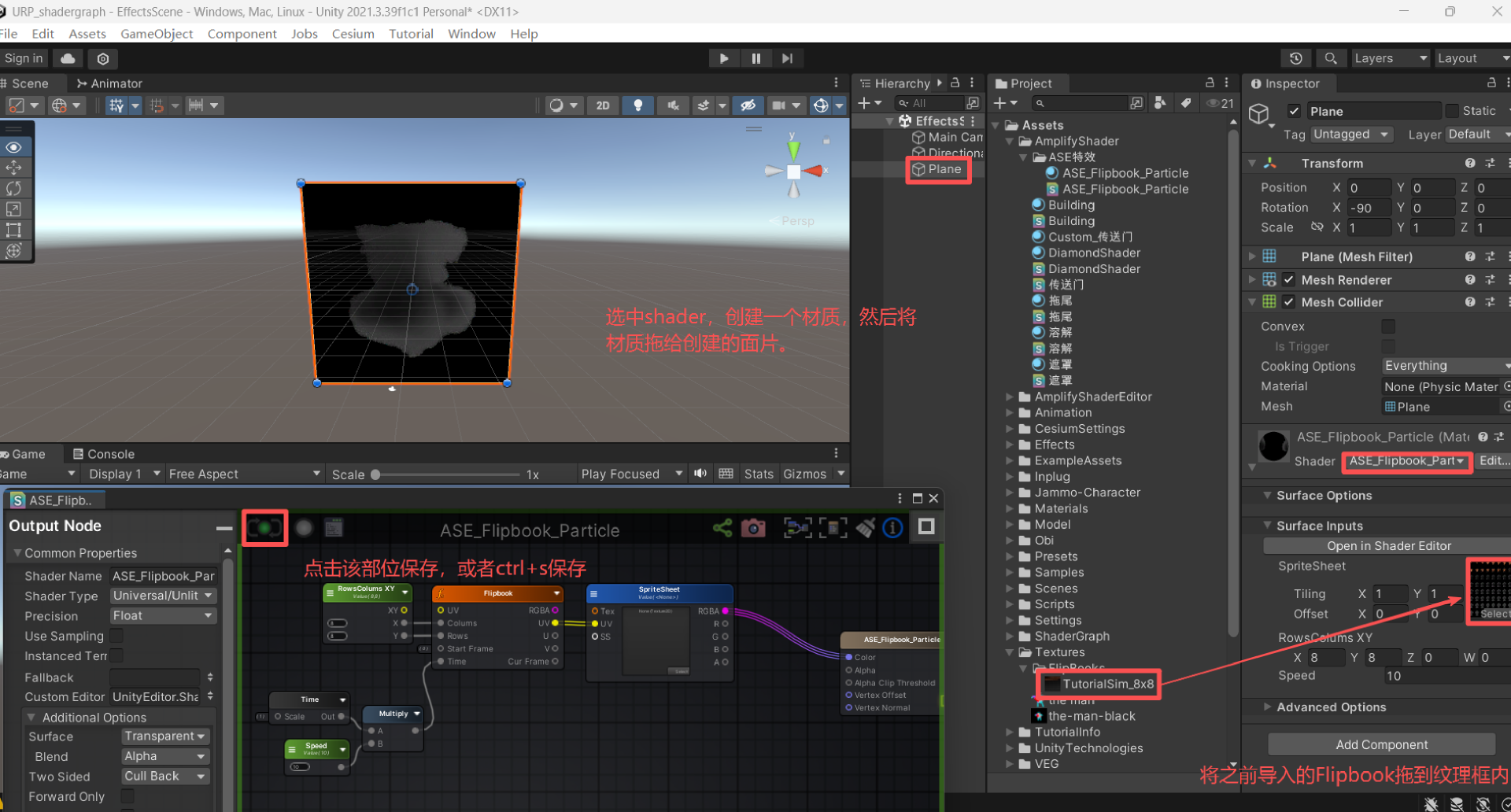The height and width of the screenshot is (812, 1511).
Task: Click the Step frame button
Action: pos(787,58)
